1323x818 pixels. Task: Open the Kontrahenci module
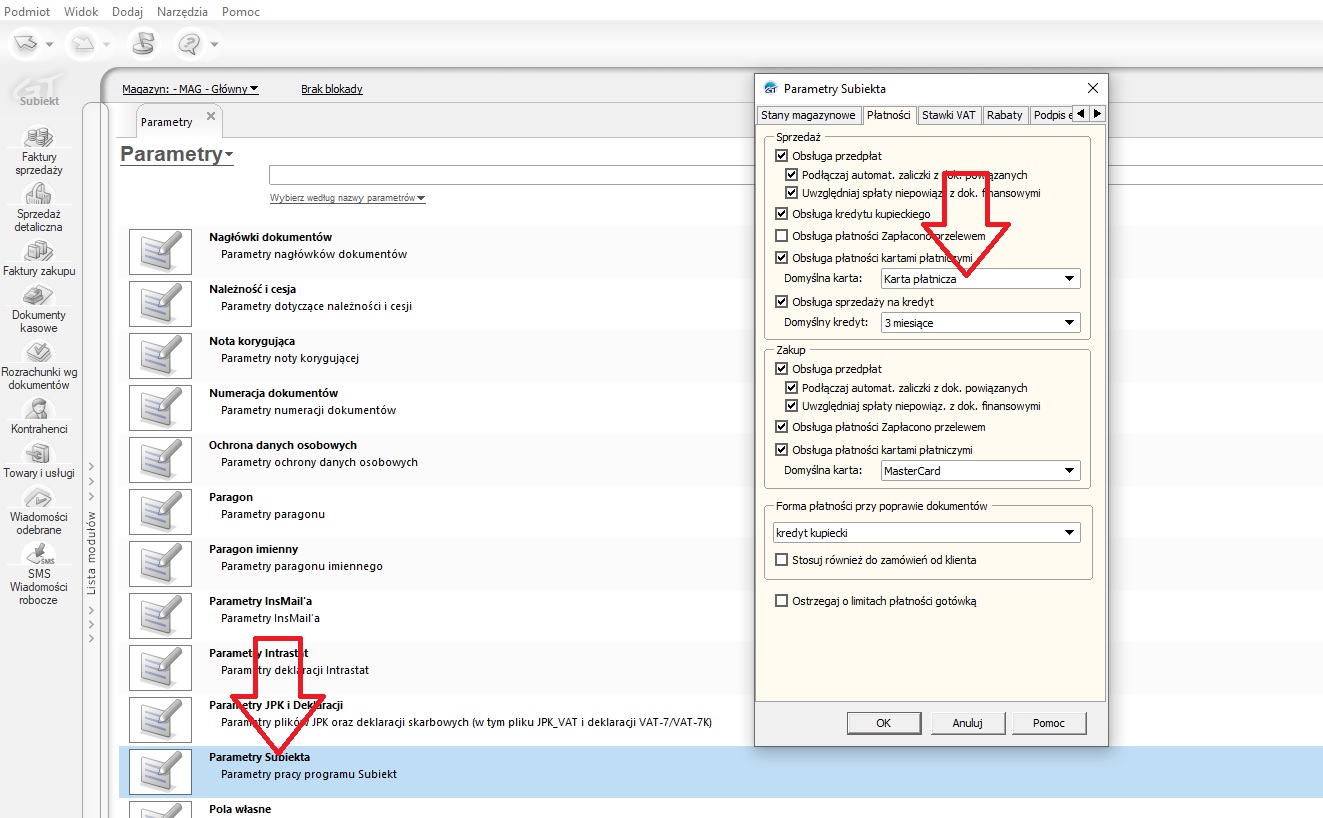[x=39, y=415]
